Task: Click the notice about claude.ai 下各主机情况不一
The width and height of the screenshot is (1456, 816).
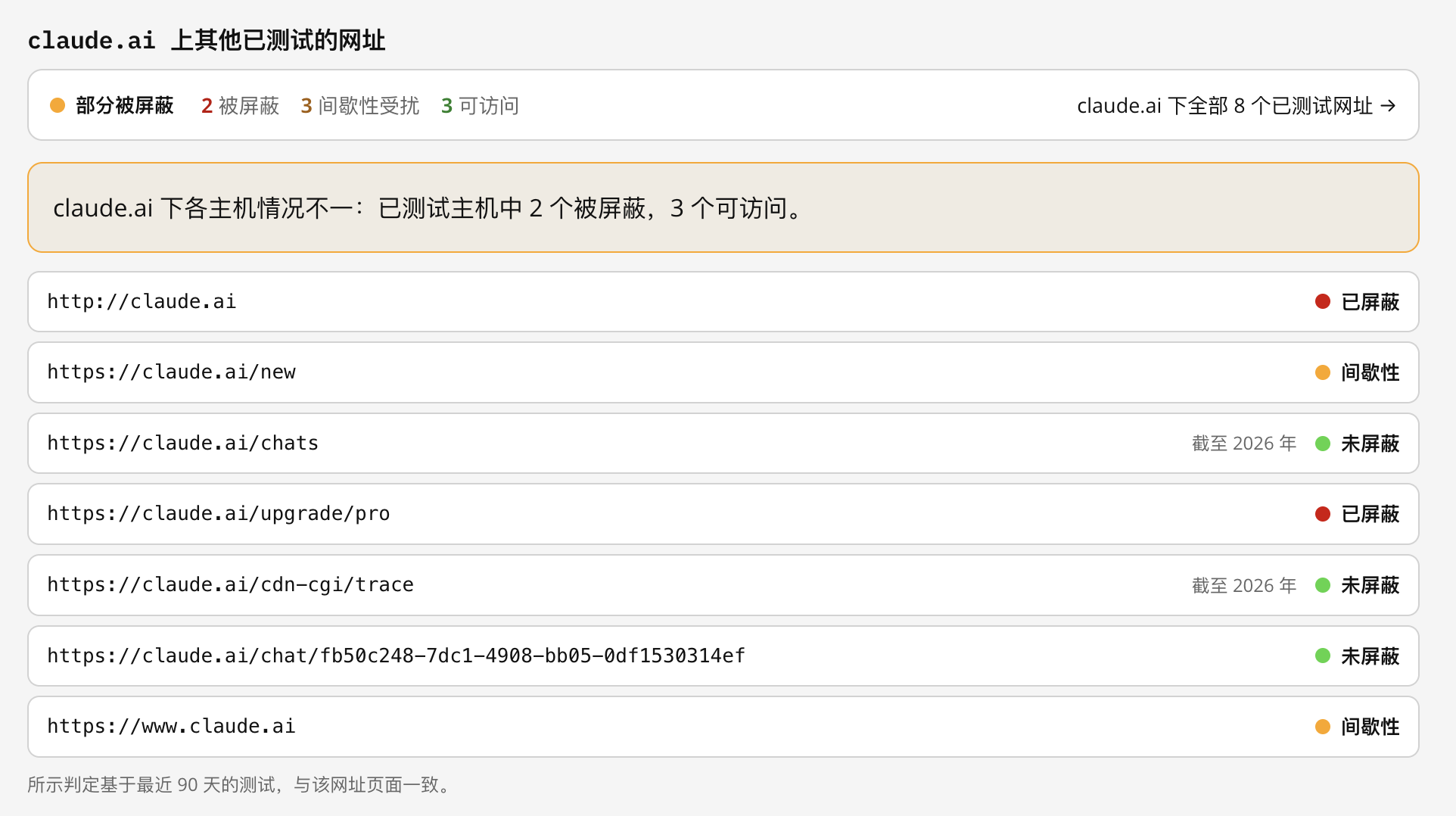Action: click(723, 207)
